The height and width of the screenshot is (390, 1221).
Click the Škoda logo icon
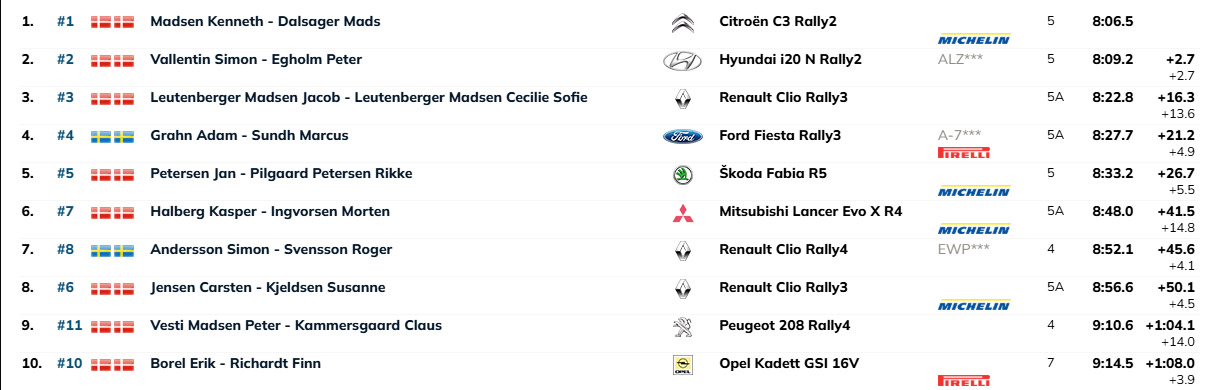click(681, 175)
